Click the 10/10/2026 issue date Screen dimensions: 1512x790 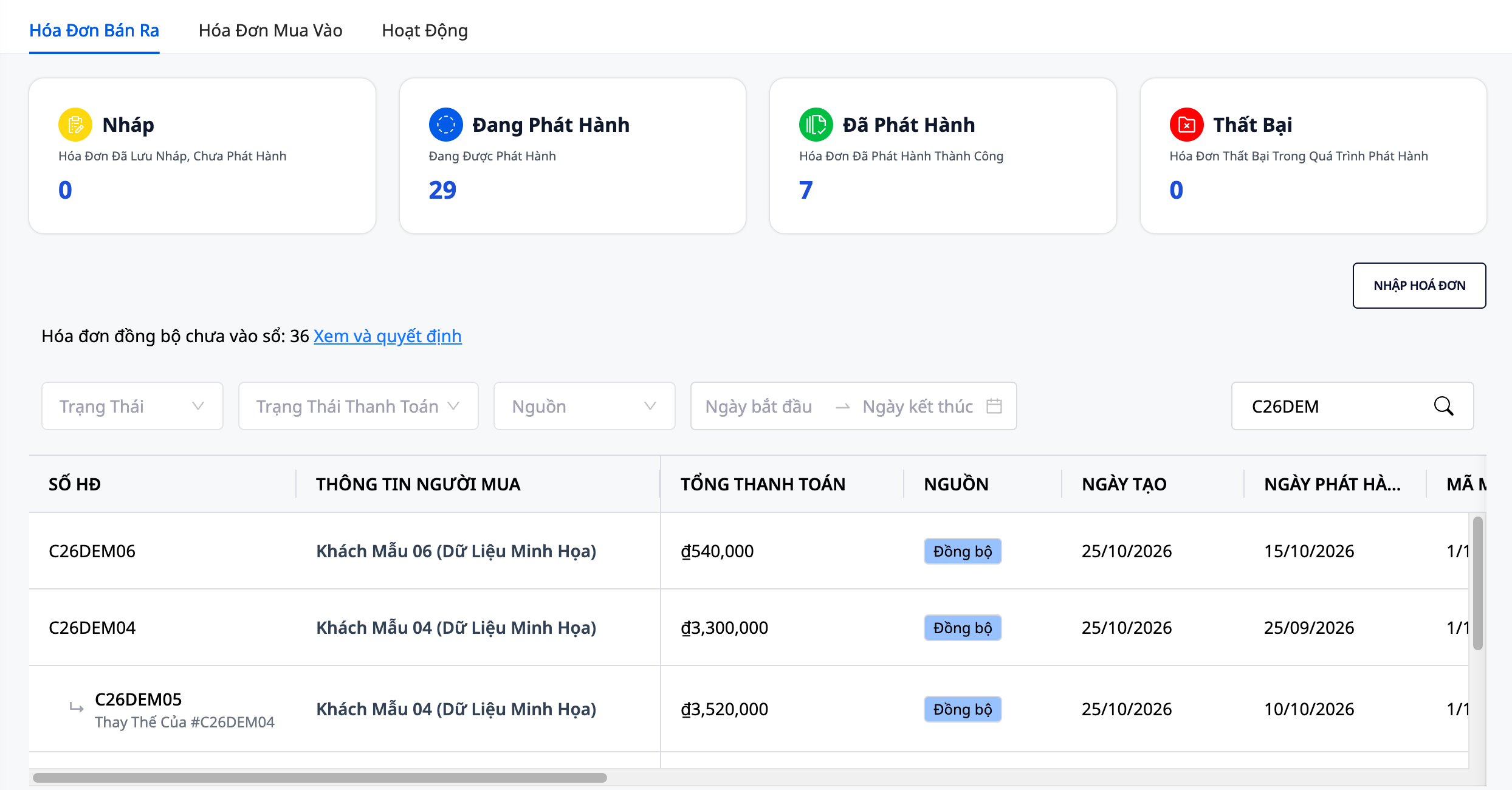point(1309,709)
